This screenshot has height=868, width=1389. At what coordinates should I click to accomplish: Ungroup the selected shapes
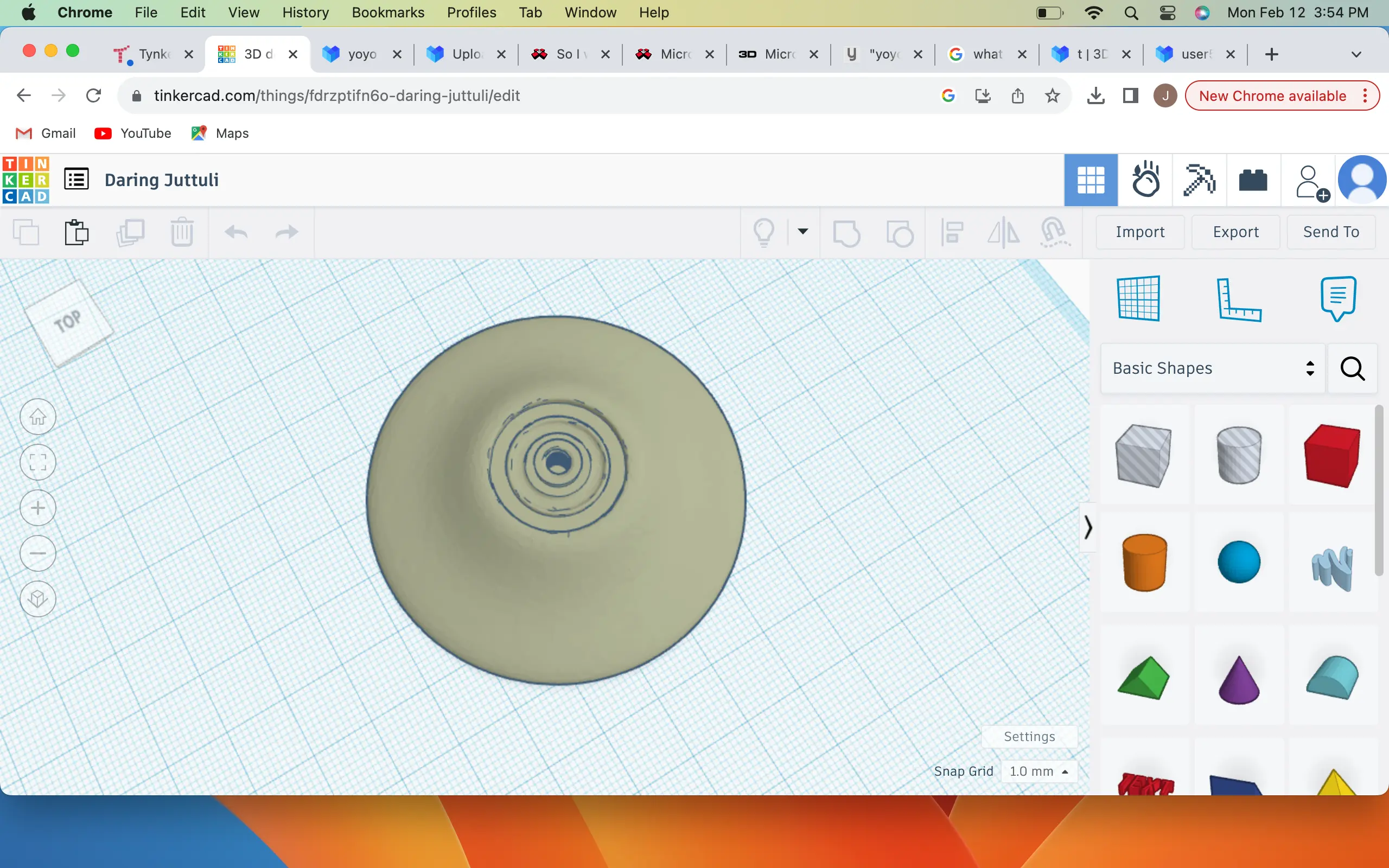point(899,232)
